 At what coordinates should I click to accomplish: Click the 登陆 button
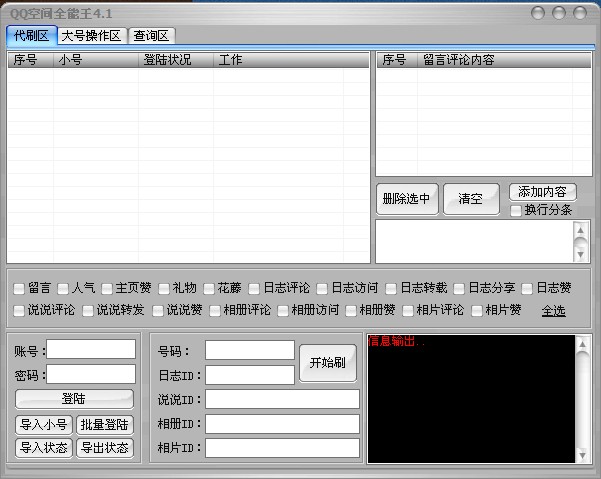(x=74, y=399)
